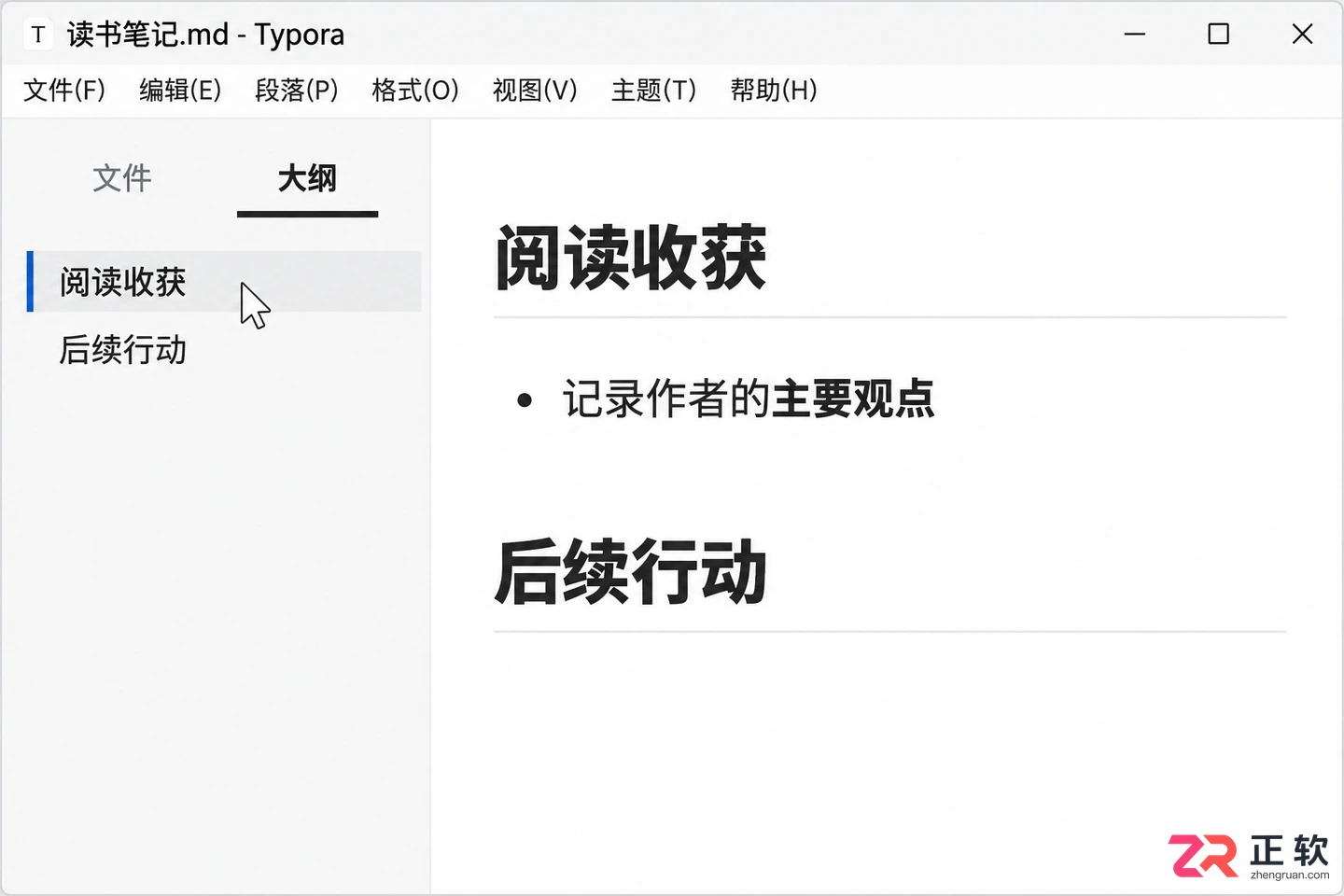Open the 编辑(E) menu
The width and height of the screenshot is (1344, 896).
coord(180,91)
